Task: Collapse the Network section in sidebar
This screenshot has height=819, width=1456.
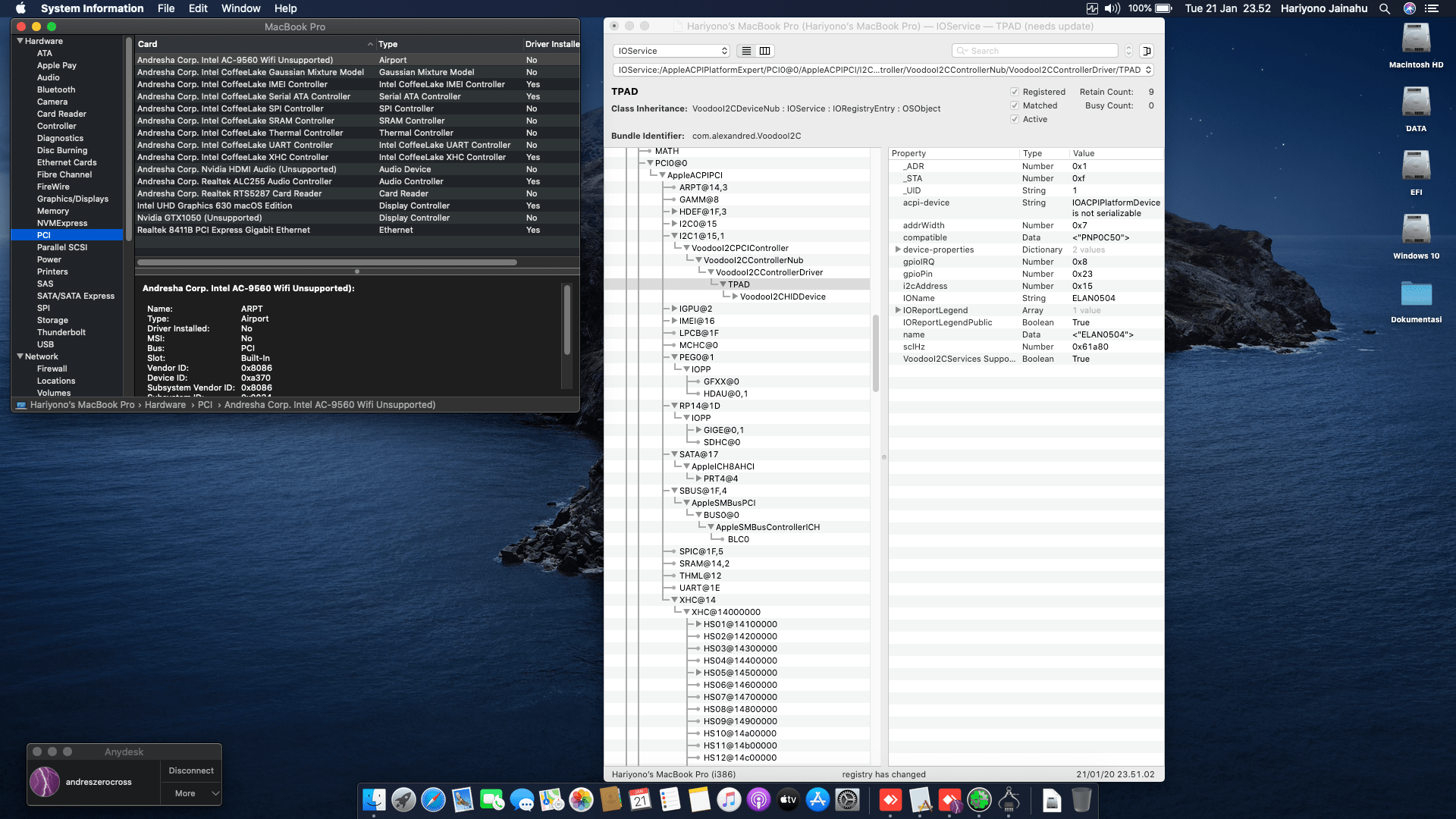Action: coord(20,356)
